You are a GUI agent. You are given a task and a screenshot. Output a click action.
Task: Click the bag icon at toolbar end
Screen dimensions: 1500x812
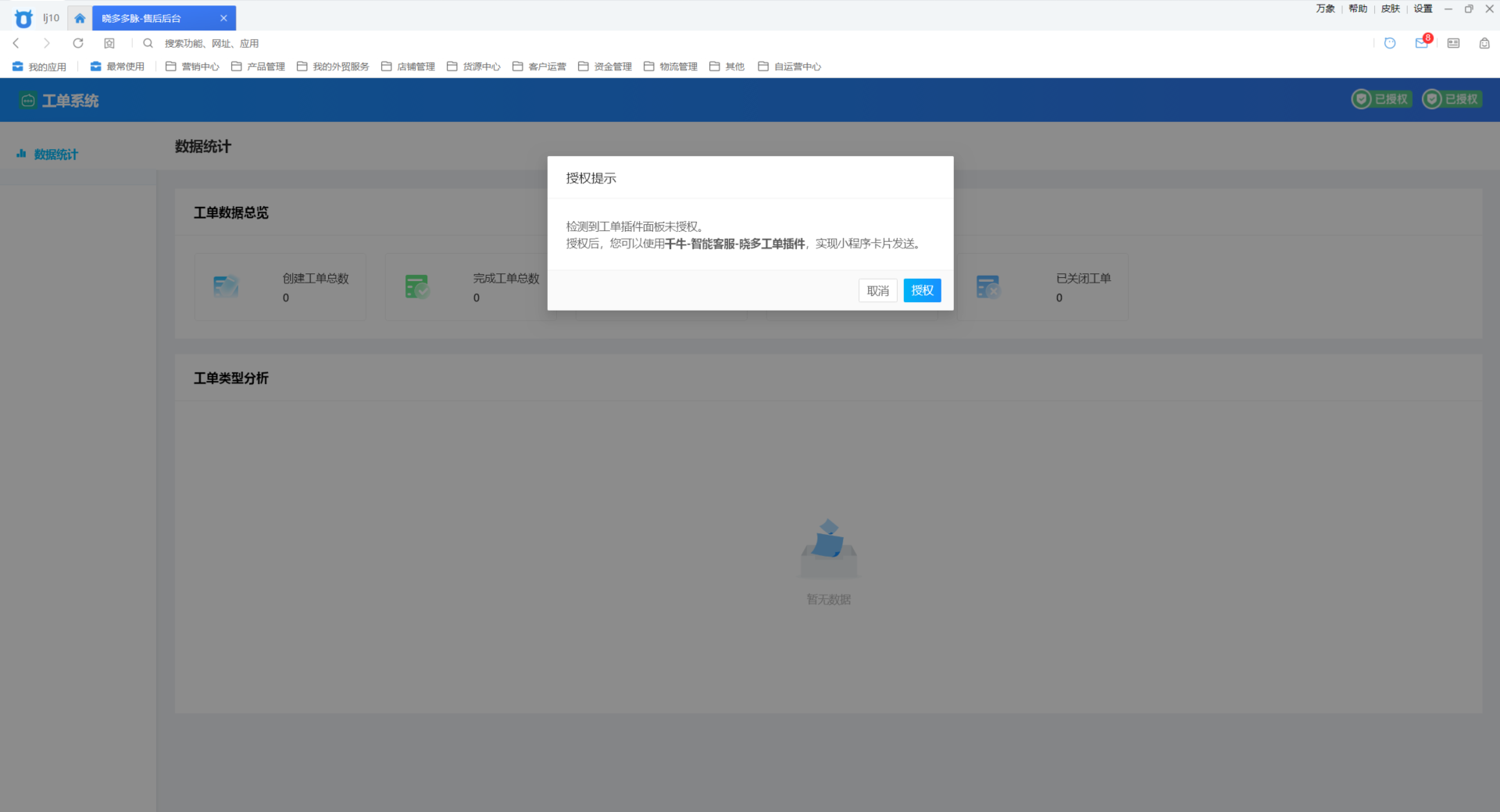1484,43
